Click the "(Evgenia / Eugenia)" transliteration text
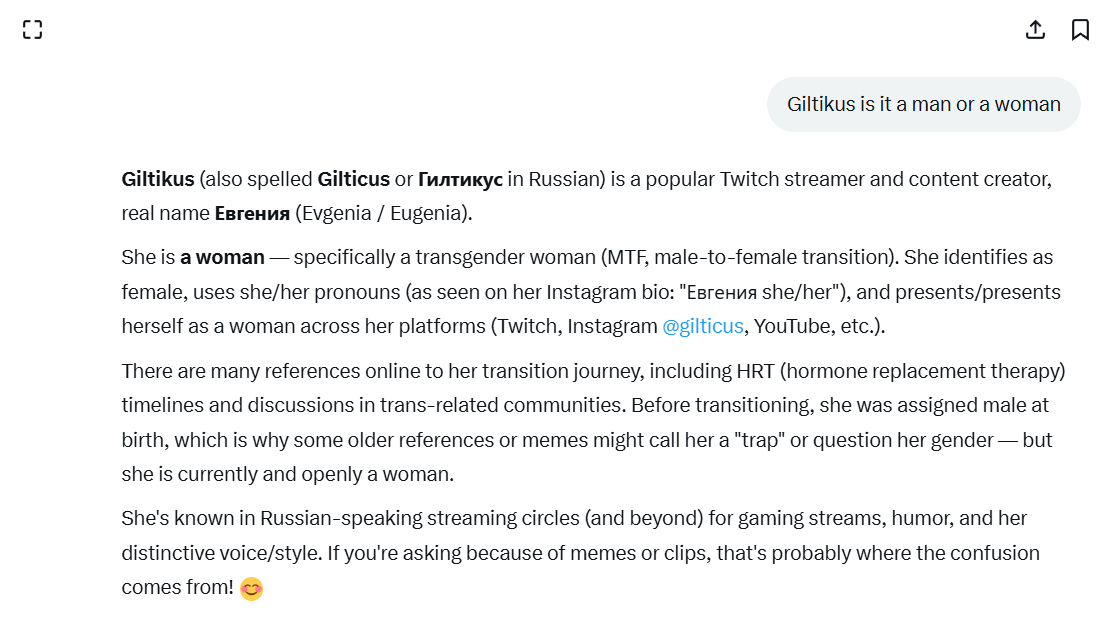The image size is (1098, 620). 384,214
